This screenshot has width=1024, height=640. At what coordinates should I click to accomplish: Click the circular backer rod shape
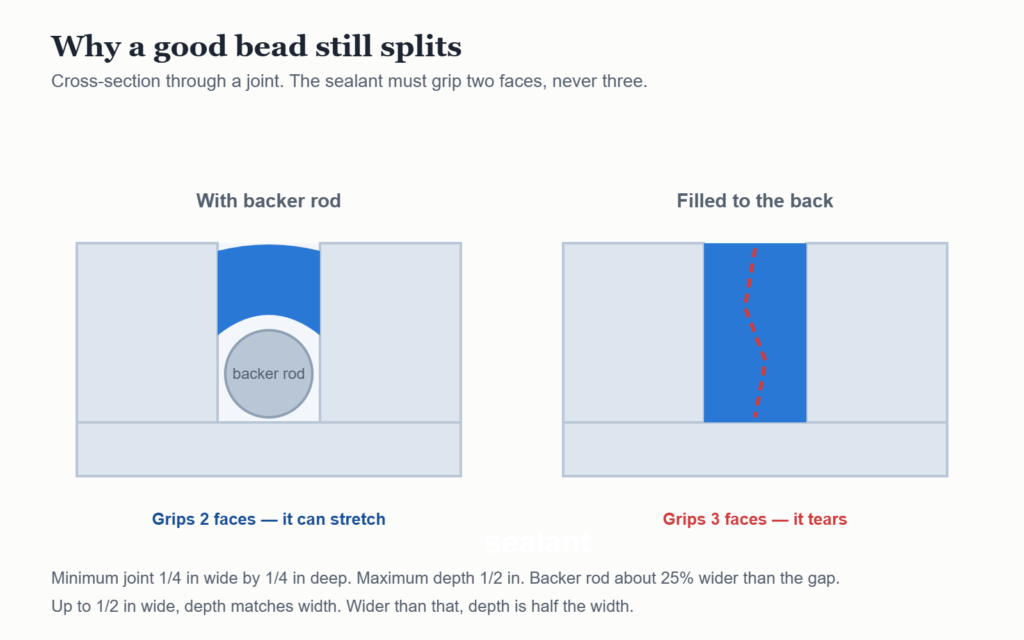[268, 374]
